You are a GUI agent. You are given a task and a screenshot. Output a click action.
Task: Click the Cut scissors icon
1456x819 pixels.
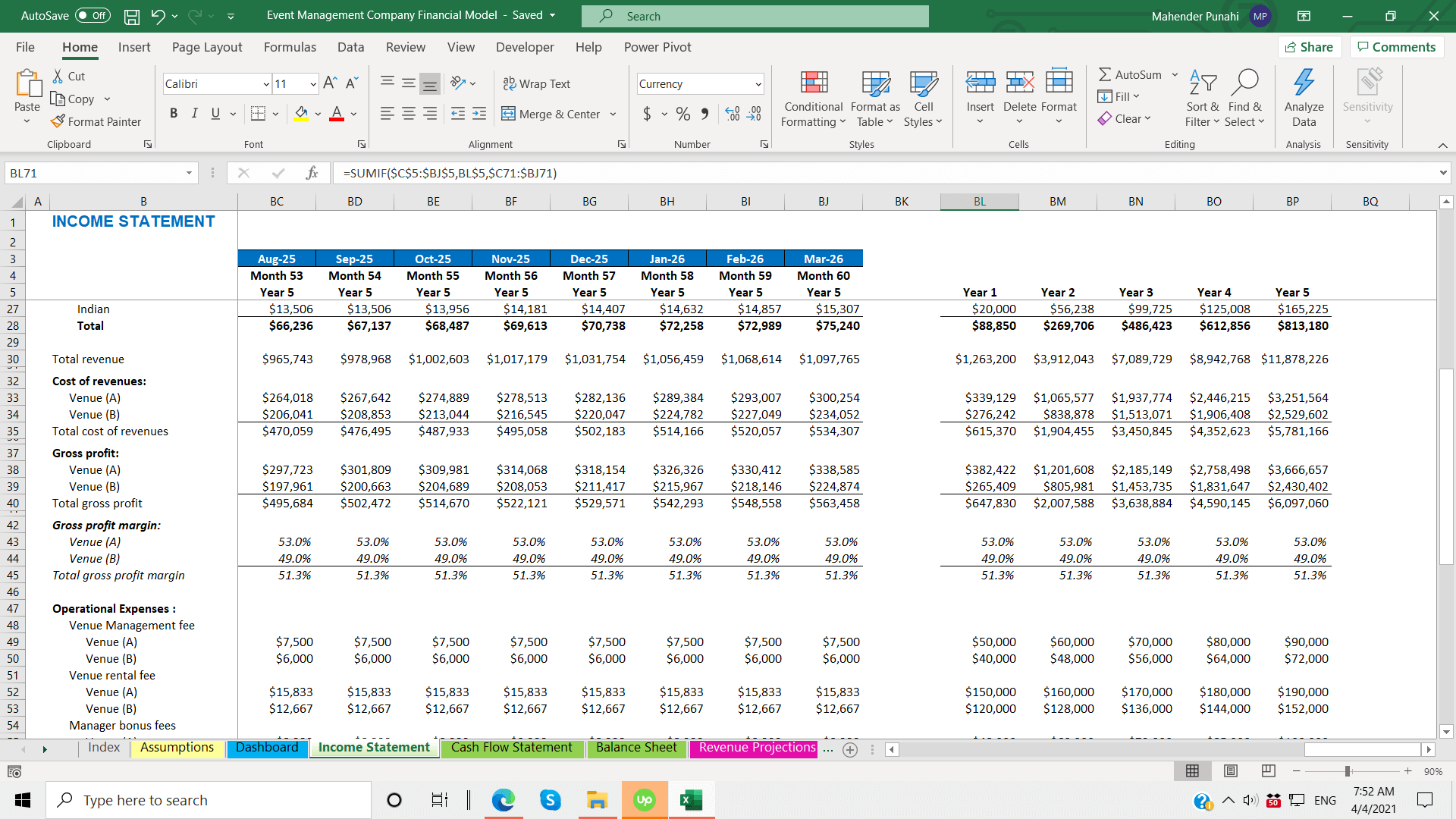click(x=58, y=77)
